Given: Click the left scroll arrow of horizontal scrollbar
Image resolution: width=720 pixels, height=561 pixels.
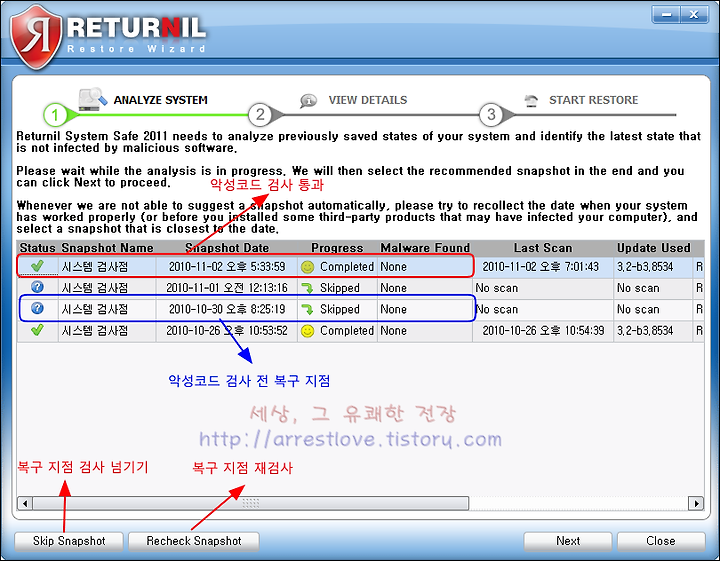Looking at the screenshot, I should (x=25, y=503).
